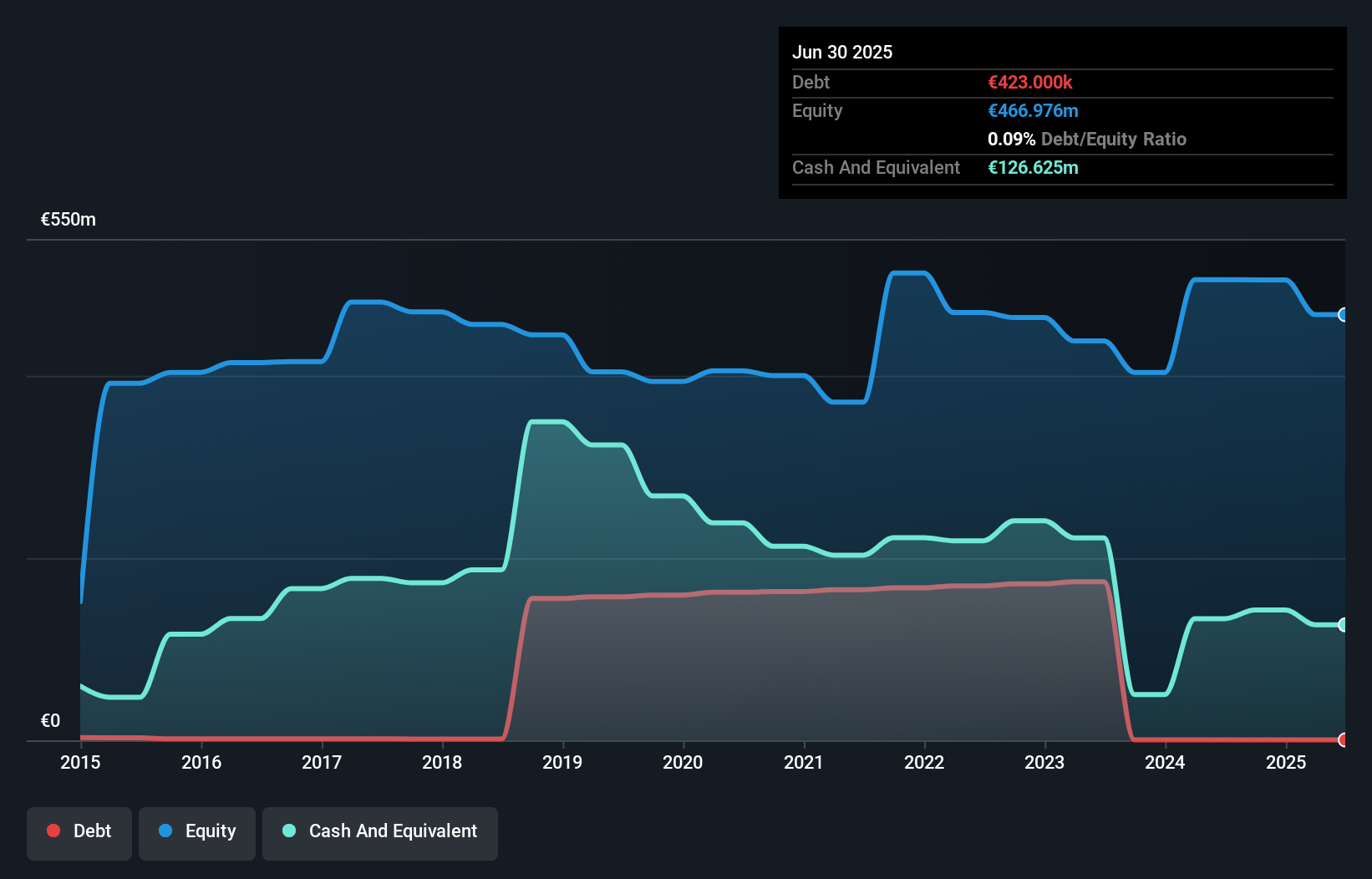Click the €550m axis label
Screen dimensions: 1372x879
pyautogui.click(x=68, y=219)
